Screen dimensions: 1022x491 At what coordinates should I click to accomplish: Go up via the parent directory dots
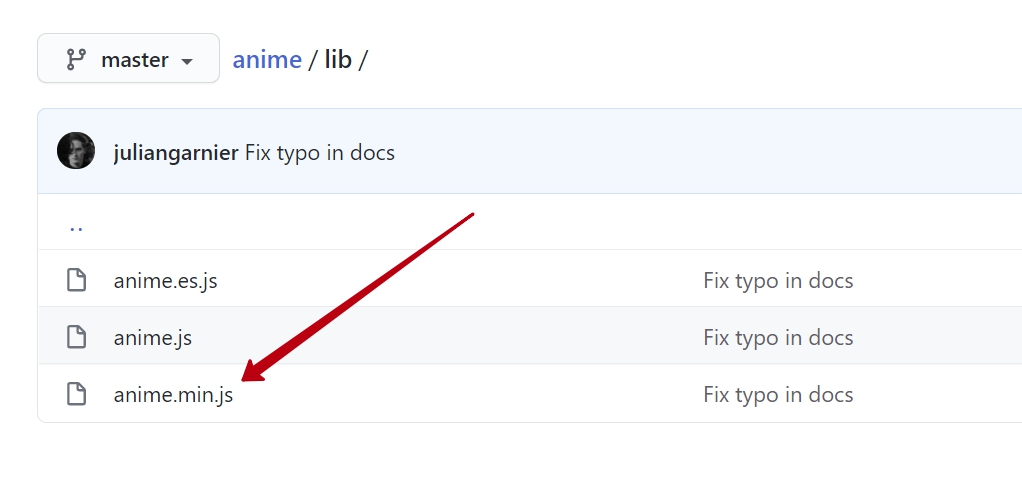pos(76,229)
